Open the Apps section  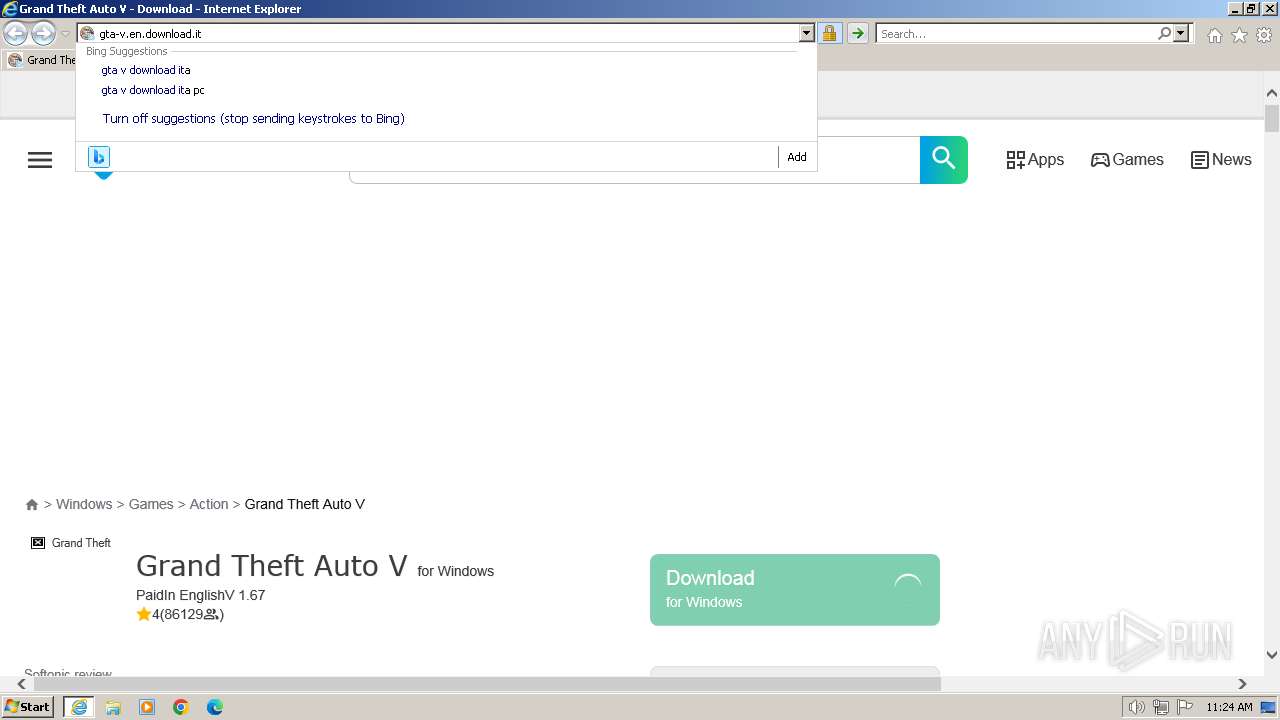click(x=1035, y=160)
